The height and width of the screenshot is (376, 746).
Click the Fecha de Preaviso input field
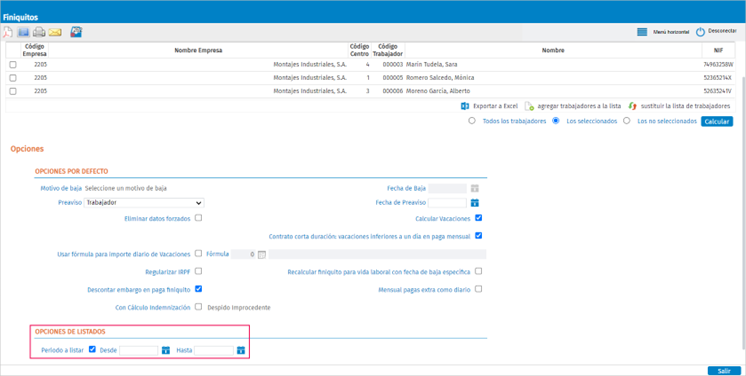447,203
